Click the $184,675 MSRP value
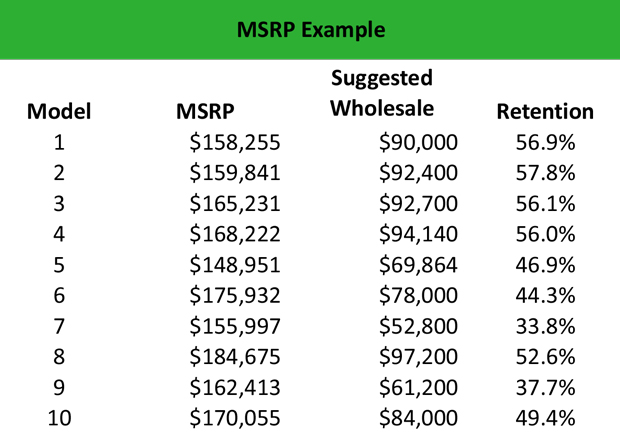This screenshot has width=620, height=434. (x=234, y=355)
